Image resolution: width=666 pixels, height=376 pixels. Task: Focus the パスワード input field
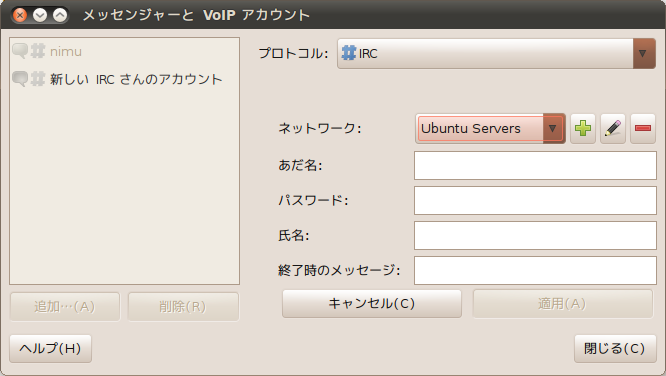click(535, 201)
